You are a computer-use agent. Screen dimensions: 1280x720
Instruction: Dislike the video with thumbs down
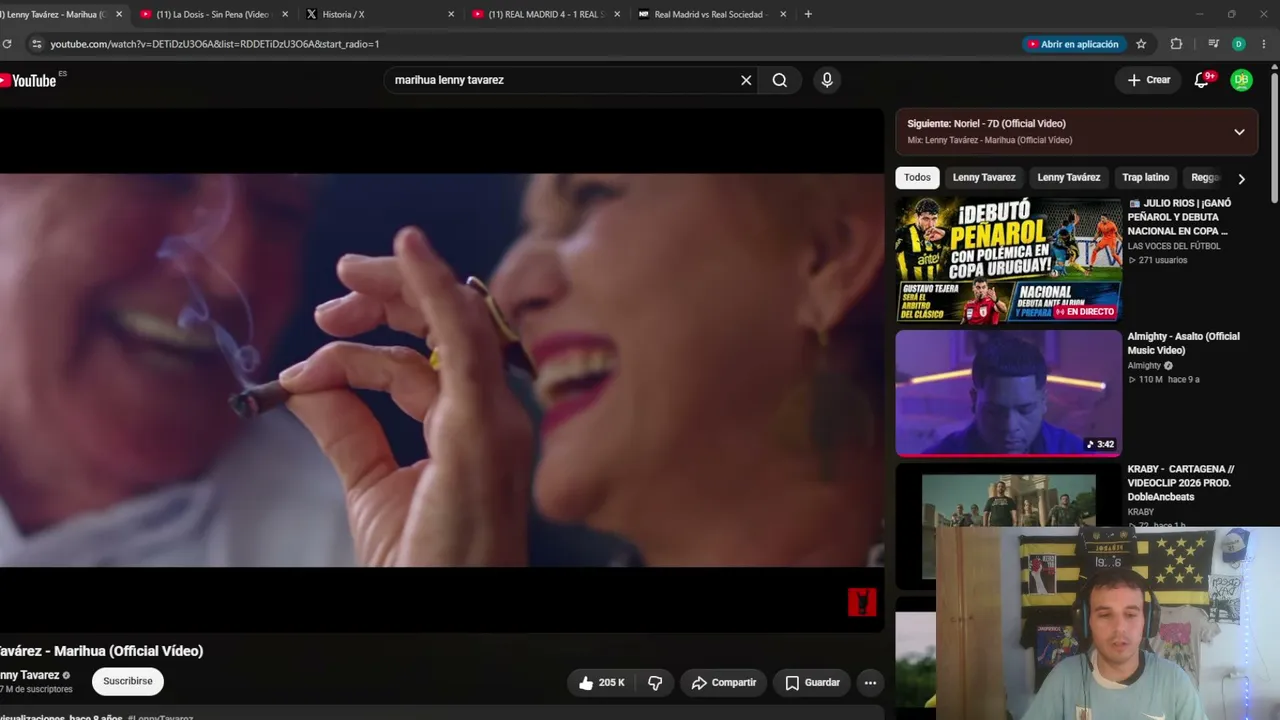click(655, 683)
